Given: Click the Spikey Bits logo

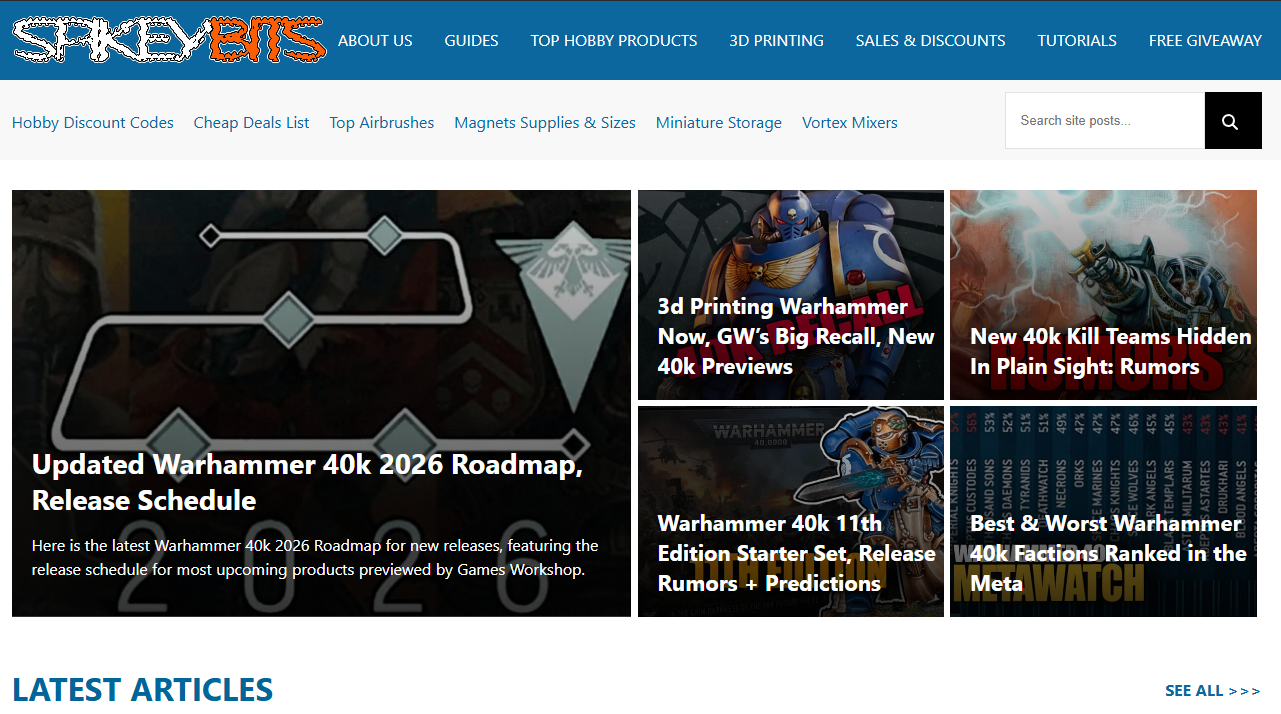Looking at the screenshot, I should (x=169, y=40).
